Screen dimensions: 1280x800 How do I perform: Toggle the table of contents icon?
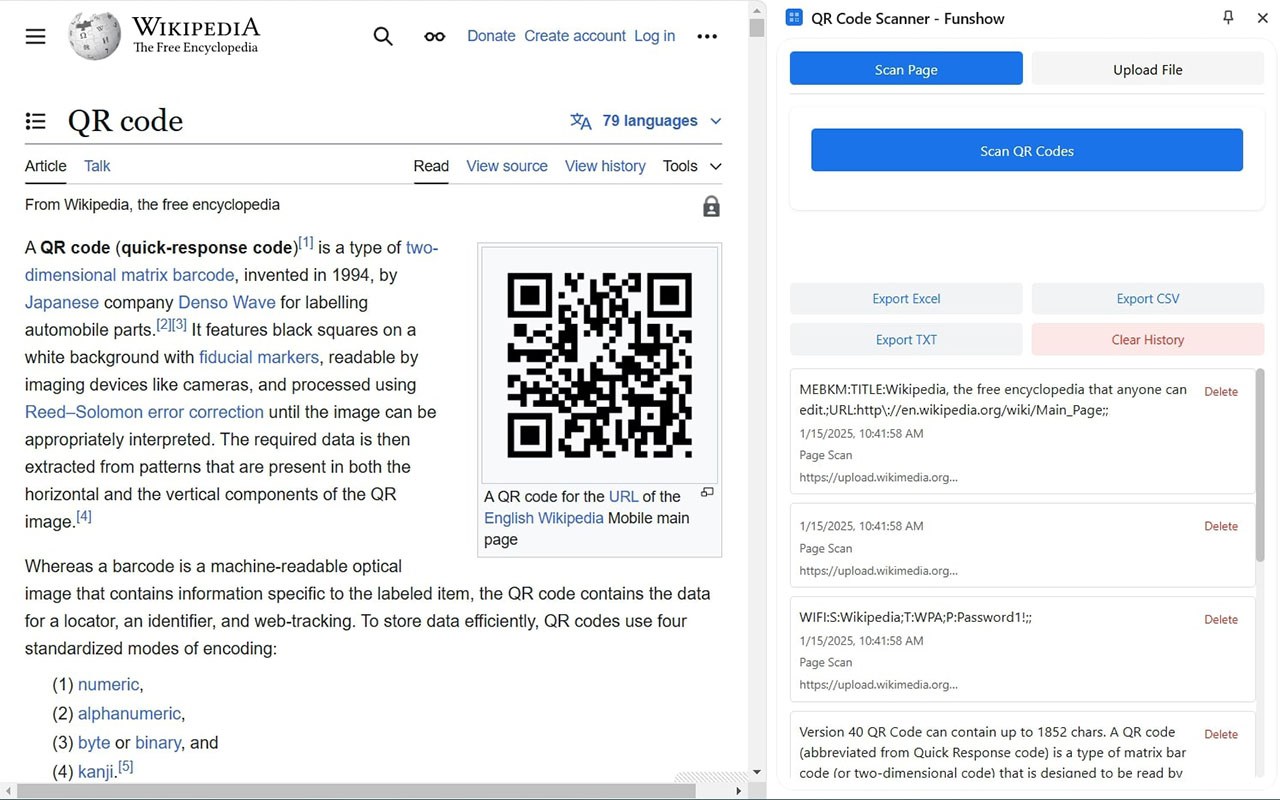pyautogui.click(x=36, y=121)
